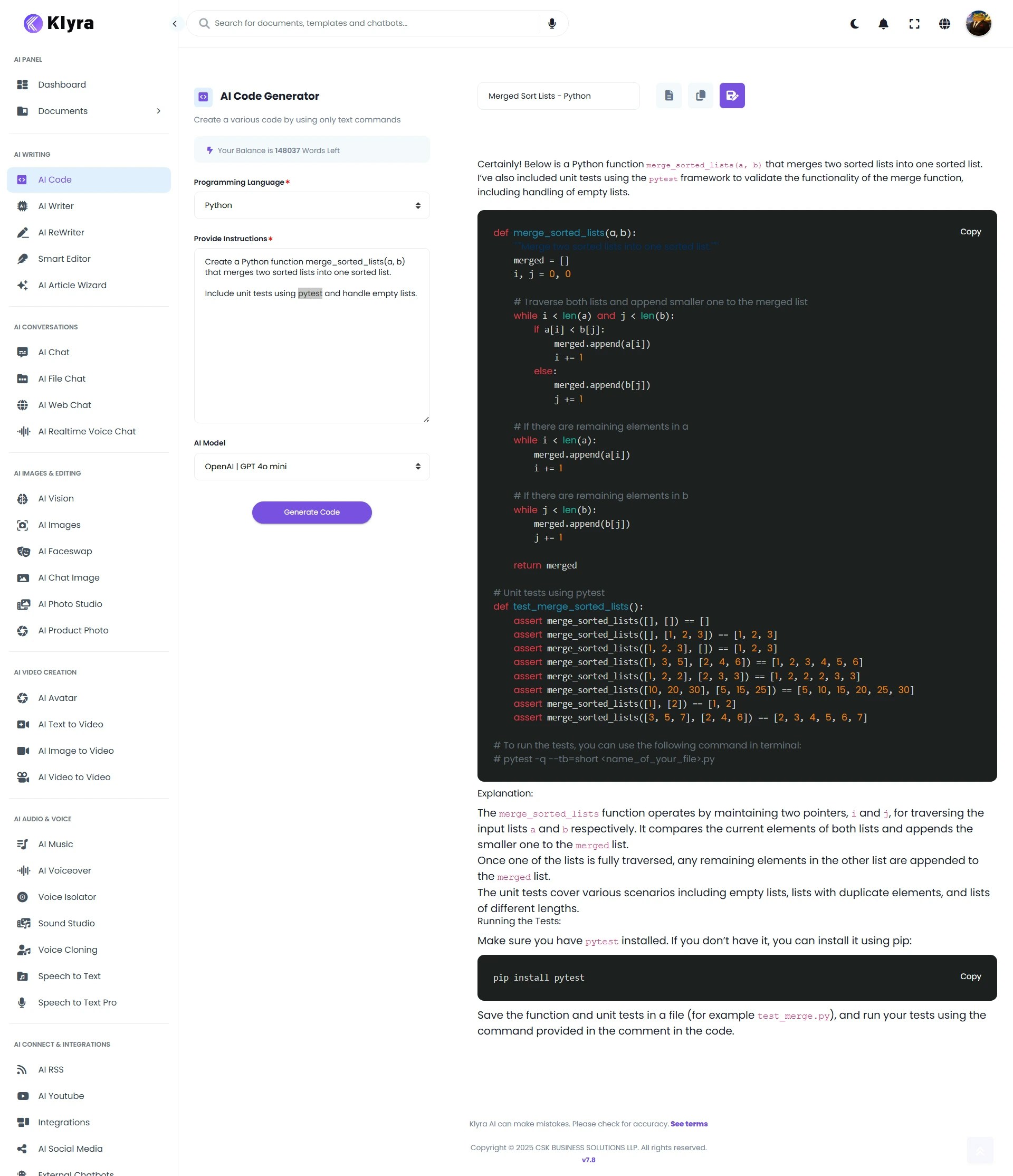Screen dimensions: 1013x1176
Task: Open notifications via the bell icon
Action: tap(884, 23)
